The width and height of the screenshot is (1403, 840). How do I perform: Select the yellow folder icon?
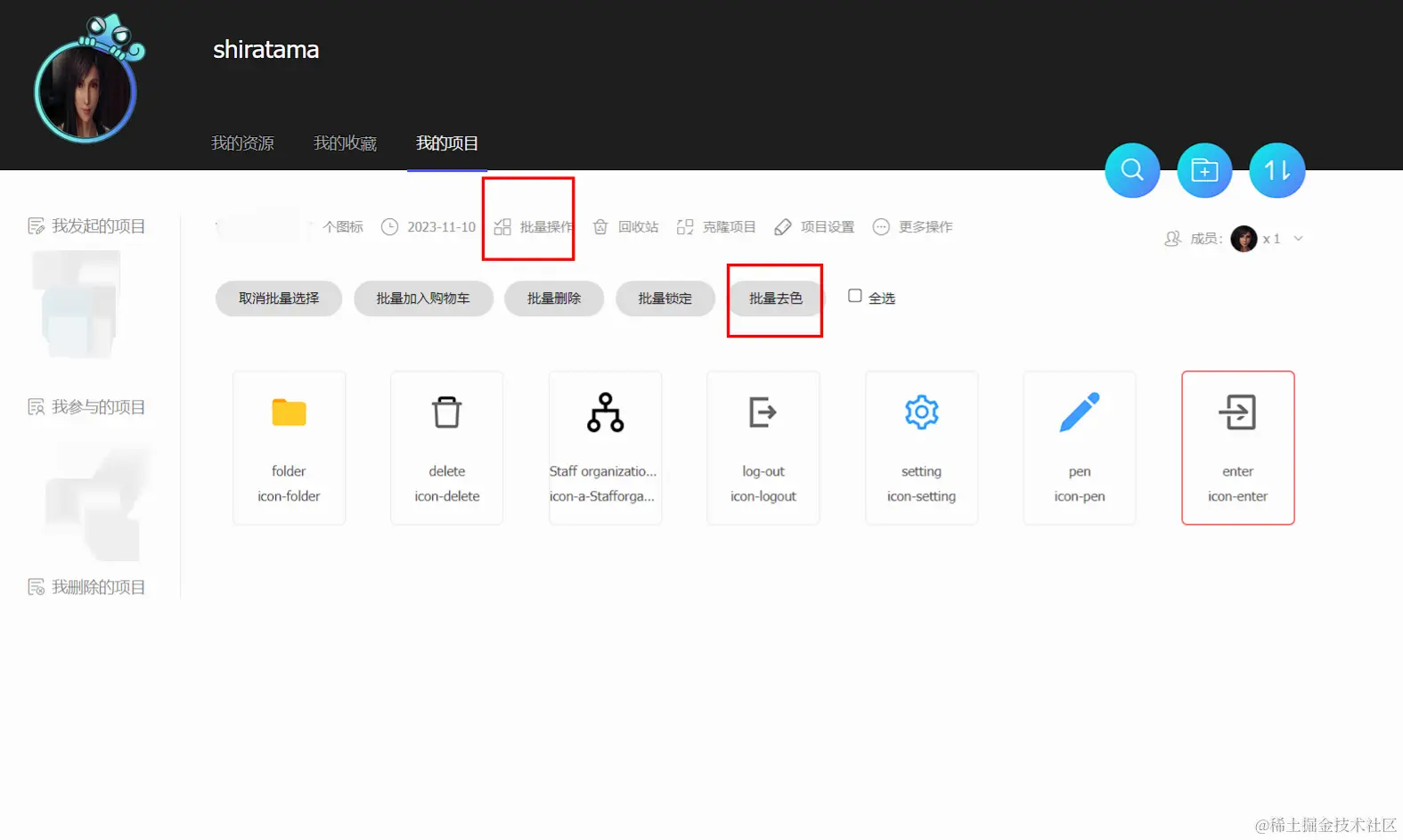tap(289, 412)
